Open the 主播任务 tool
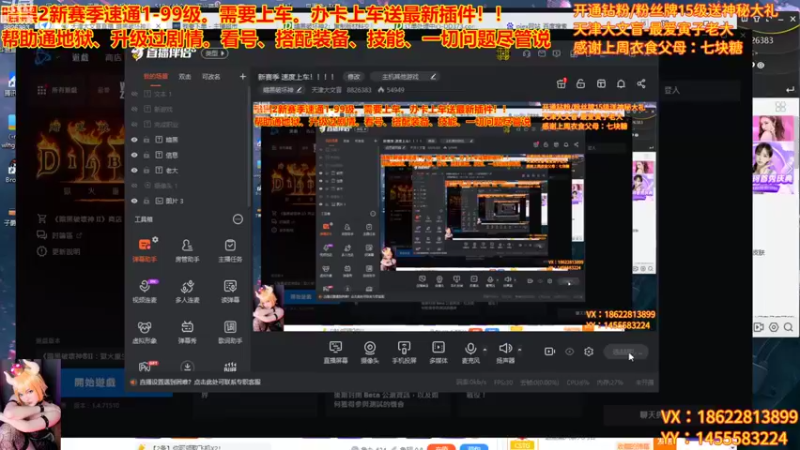 (x=230, y=250)
